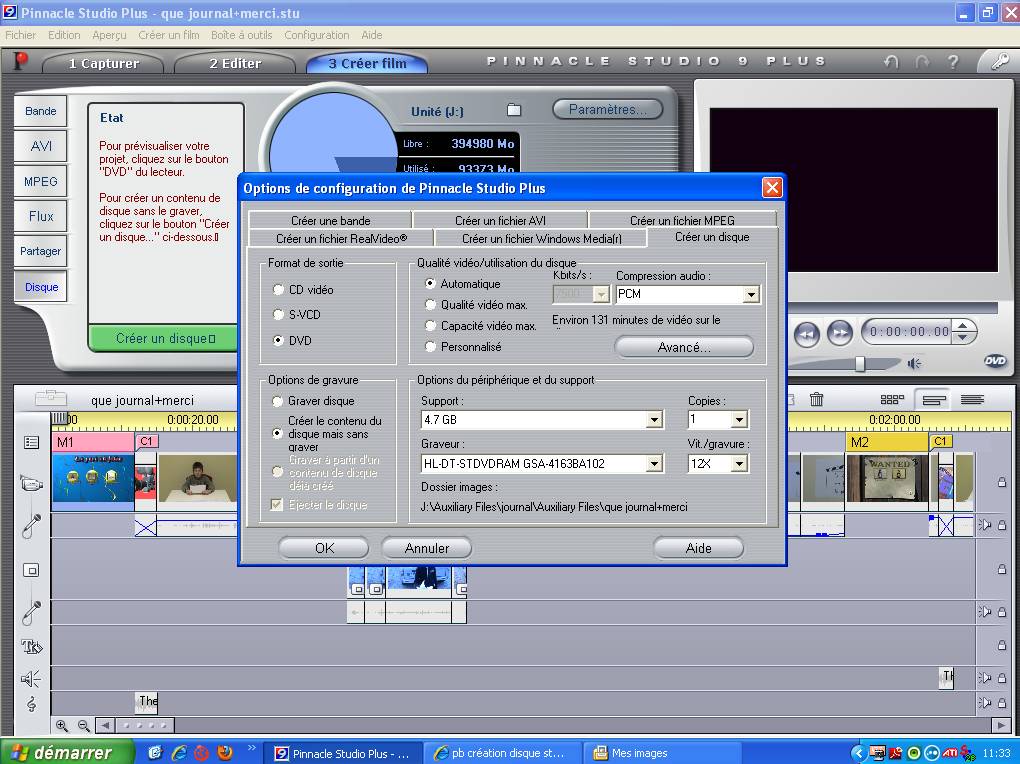The width and height of the screenshot is (1020, 764).
Task: Lock the title track
Action: 1002,645
